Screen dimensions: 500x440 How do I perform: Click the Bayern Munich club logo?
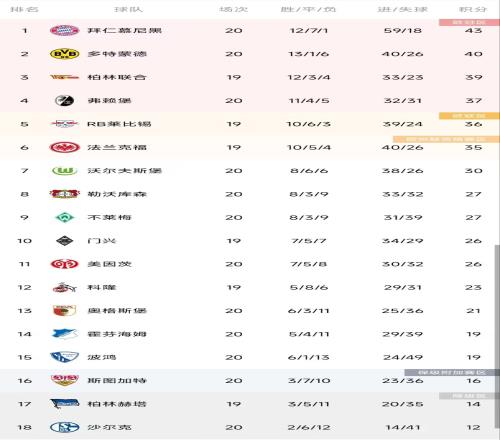click(x=64, y=30)
